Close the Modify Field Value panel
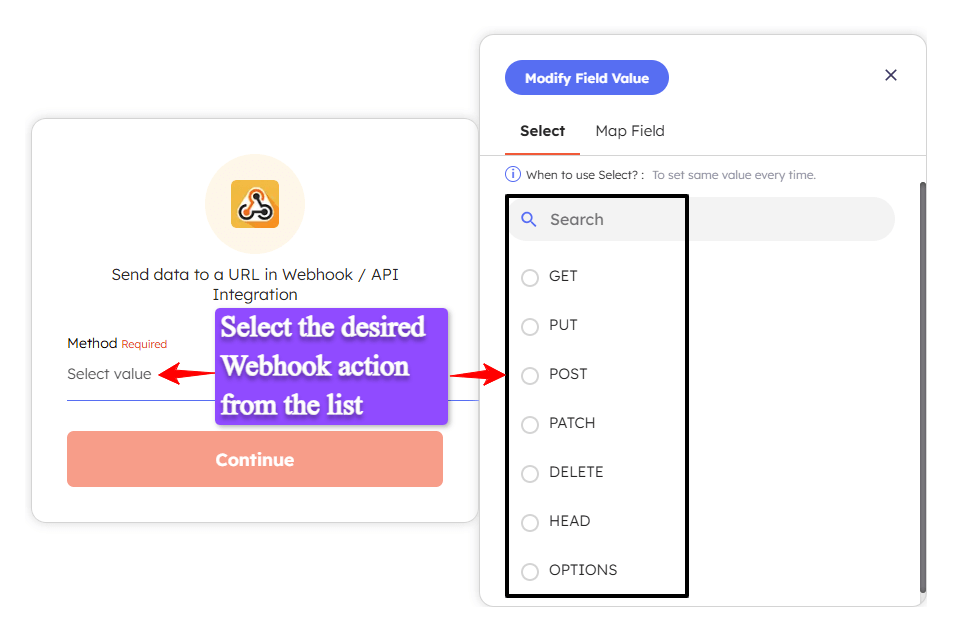 point(891,74)
